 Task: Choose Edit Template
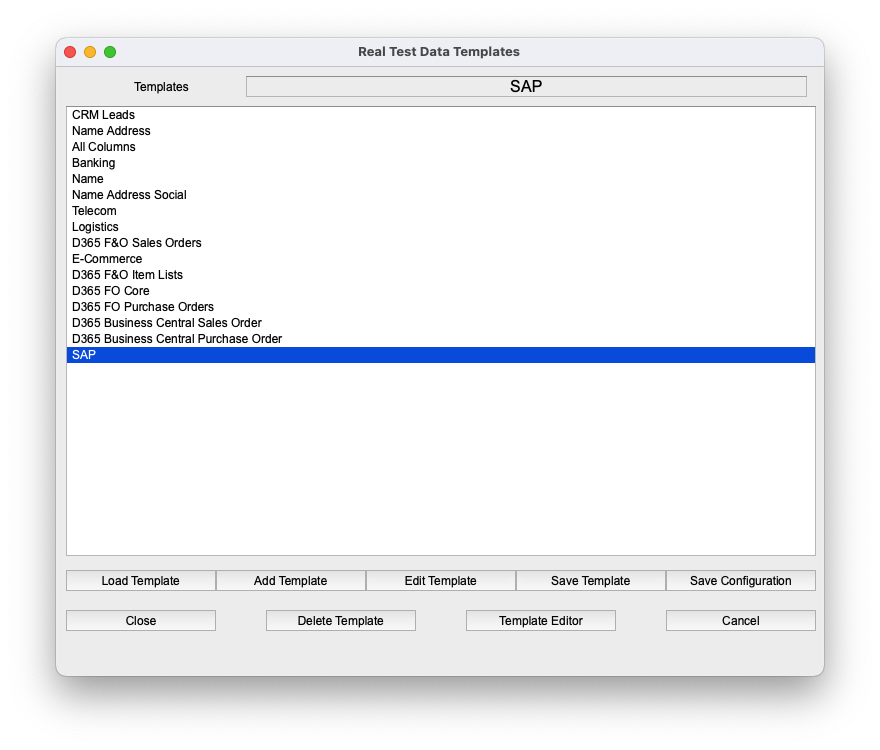click(441, 580)
